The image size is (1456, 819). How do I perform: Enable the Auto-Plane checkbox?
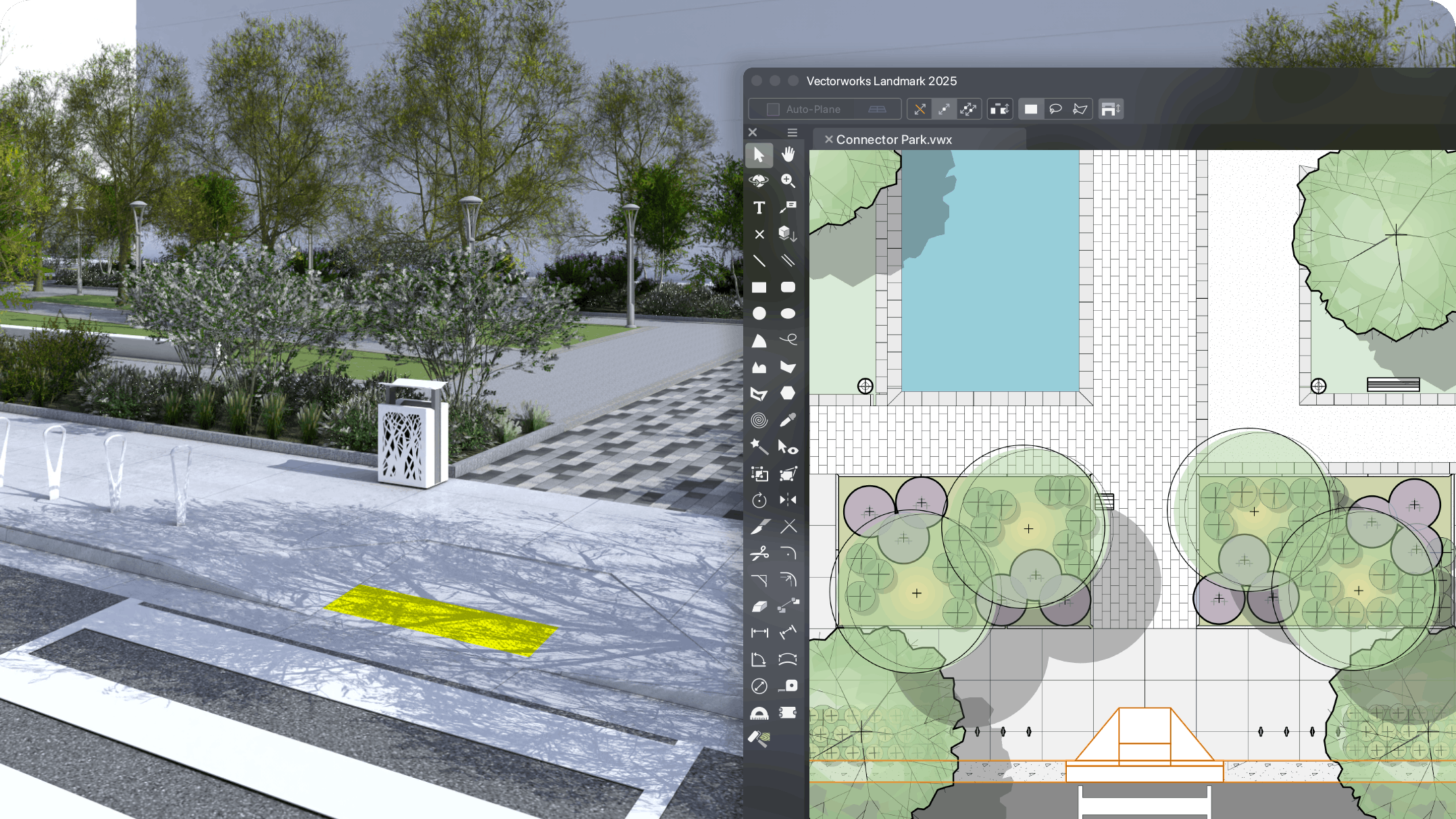772,109
